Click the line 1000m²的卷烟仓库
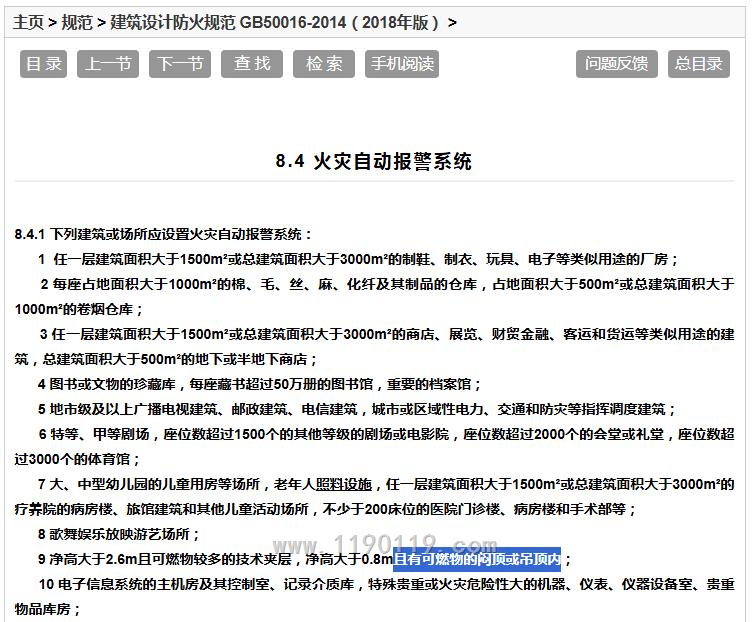This screenshot has width=753, height=622. 79,309
